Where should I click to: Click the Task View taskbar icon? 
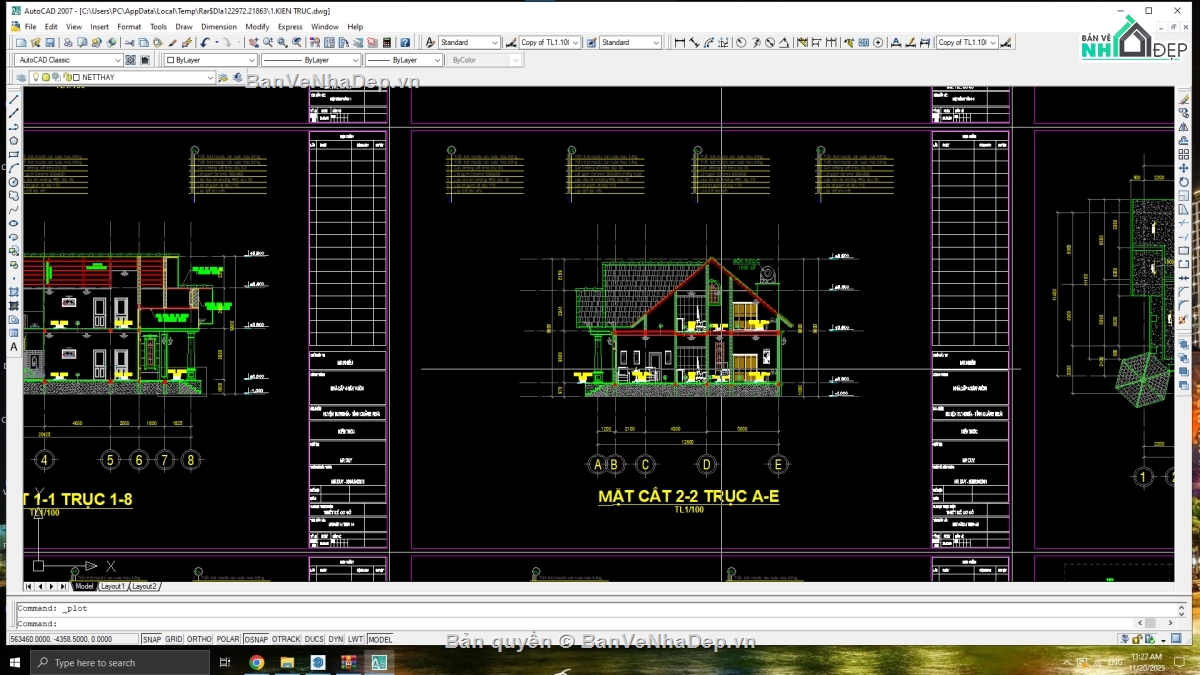point(225,662)
